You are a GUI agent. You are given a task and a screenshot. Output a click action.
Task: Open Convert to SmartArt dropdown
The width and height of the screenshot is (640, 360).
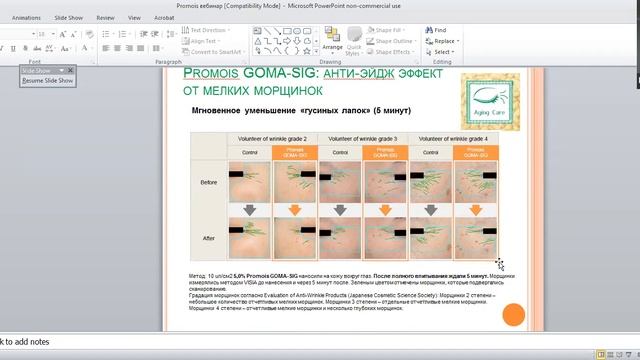coord(214,52)
